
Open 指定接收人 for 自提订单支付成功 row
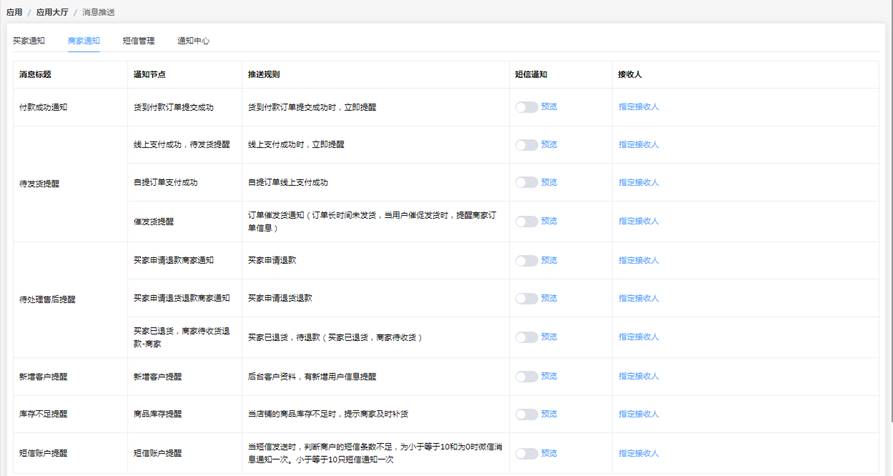(x=638, y=182)
